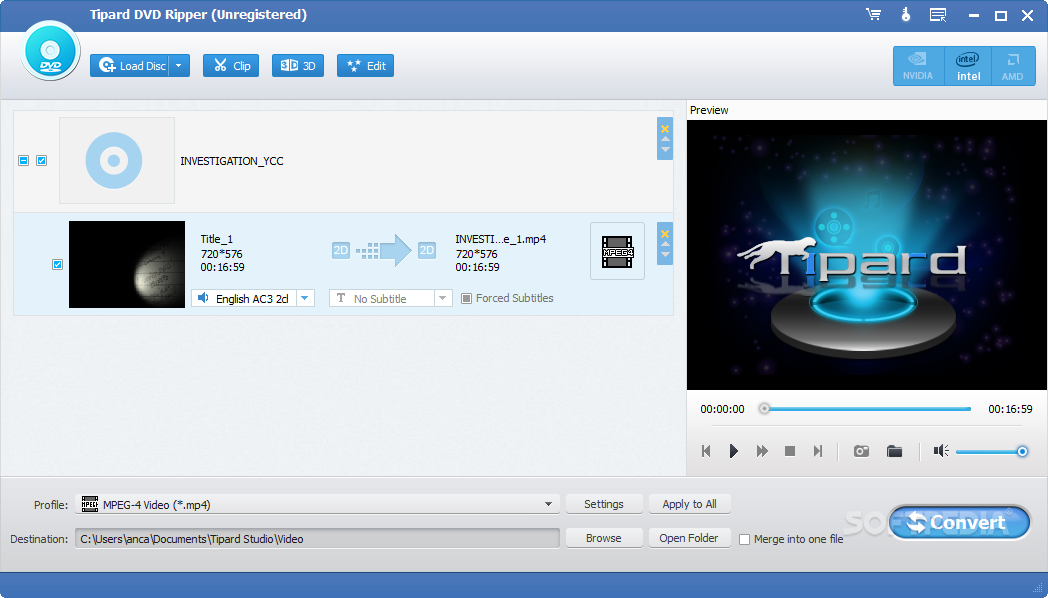Move the INVESTIGATION_YCC disc down

tap(665, 150)
